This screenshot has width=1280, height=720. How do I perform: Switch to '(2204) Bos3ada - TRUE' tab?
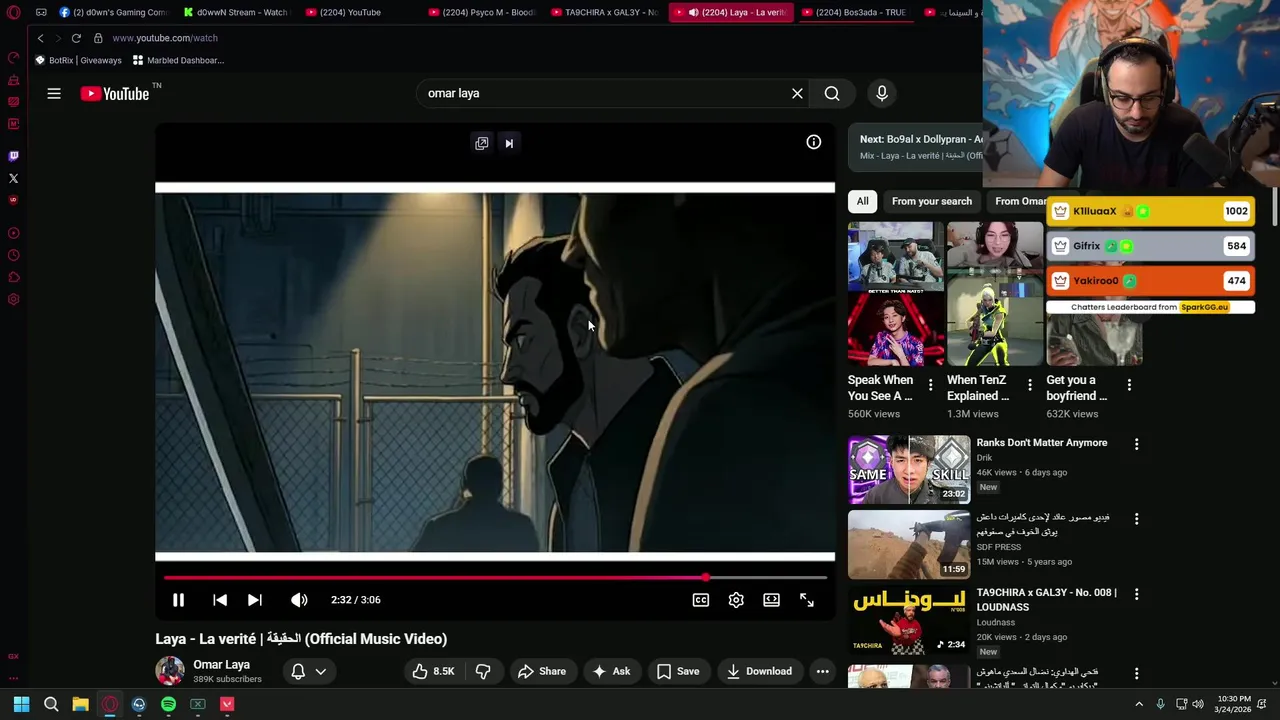point(853,12)
